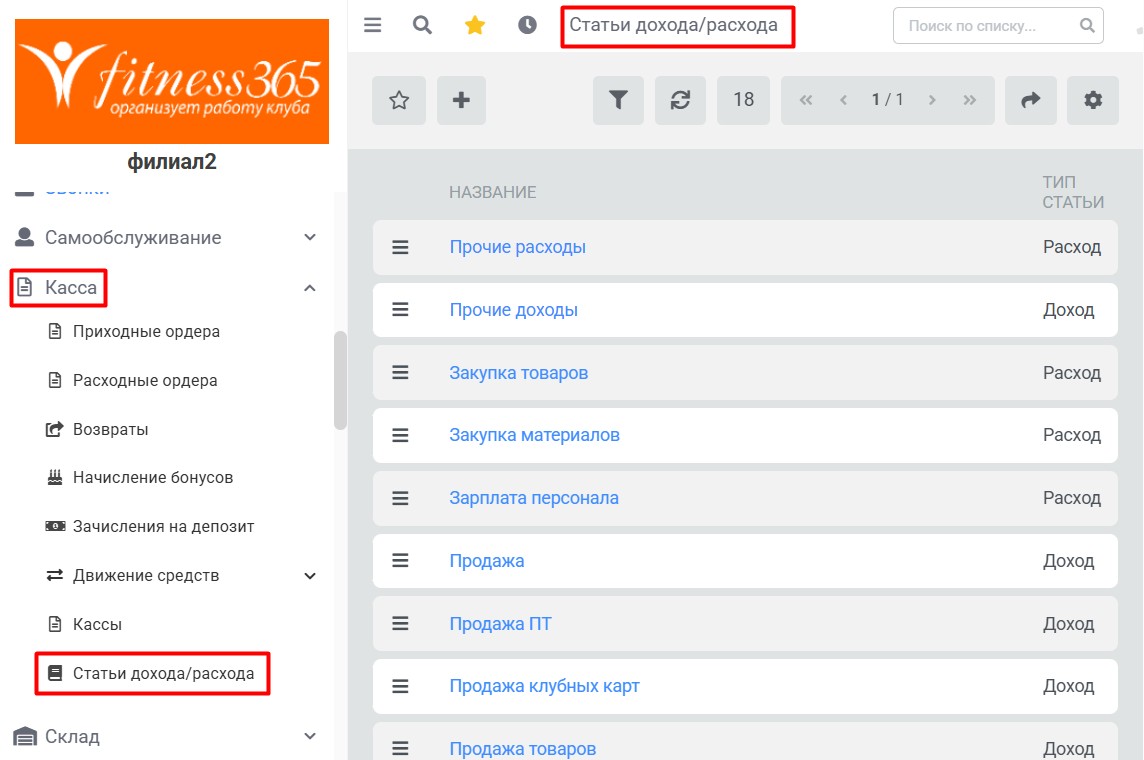The height and width of the screenshot is (760, 1144).
Task: Open the 'Продажа клубных карт' article link
Action: 544,686
